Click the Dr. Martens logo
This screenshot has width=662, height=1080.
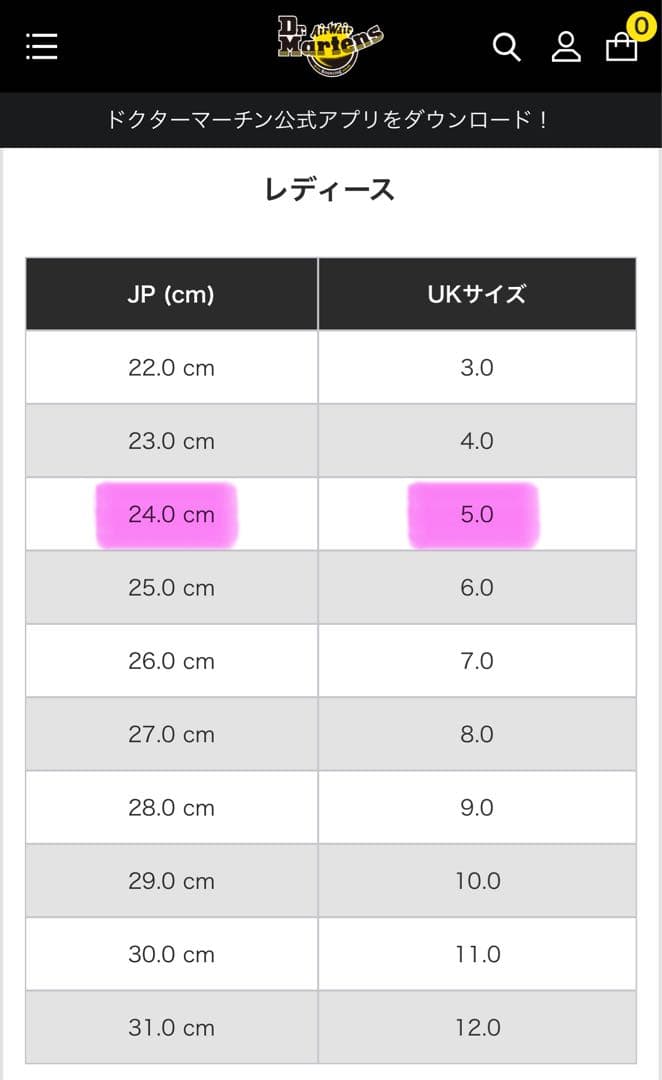330,44
